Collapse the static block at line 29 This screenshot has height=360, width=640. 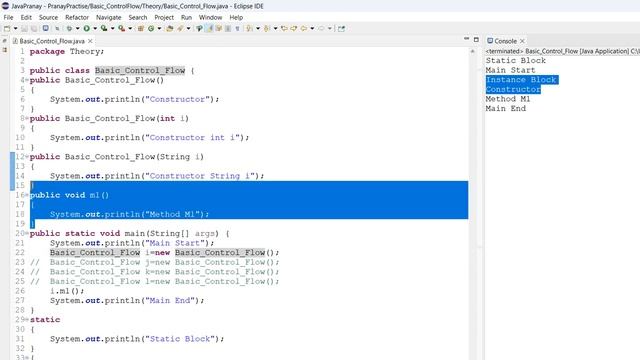pyautogui.click(x=27, y=320)
